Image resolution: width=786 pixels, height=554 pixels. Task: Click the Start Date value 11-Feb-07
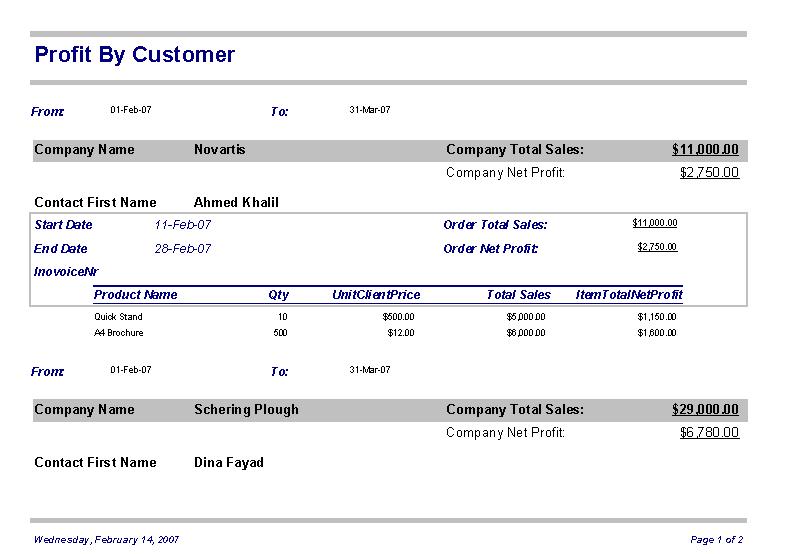tap(183, 225)
